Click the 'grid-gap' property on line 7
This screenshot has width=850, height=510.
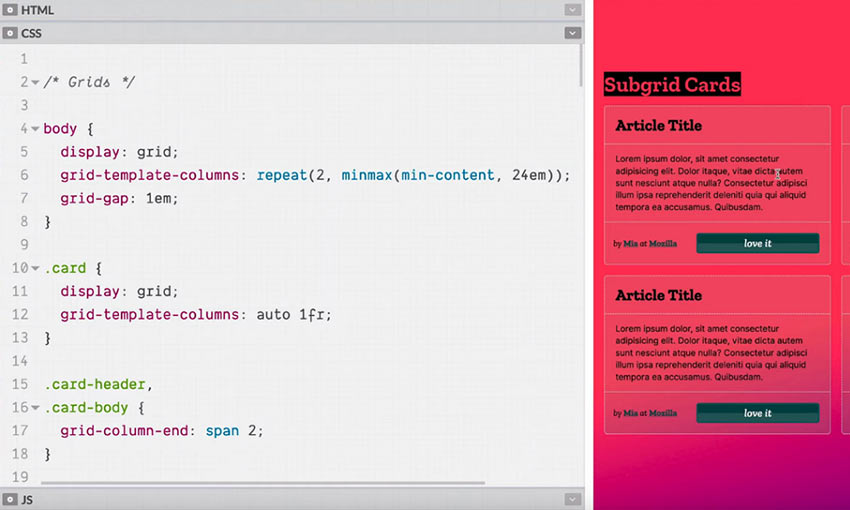(x=94, y=198)
